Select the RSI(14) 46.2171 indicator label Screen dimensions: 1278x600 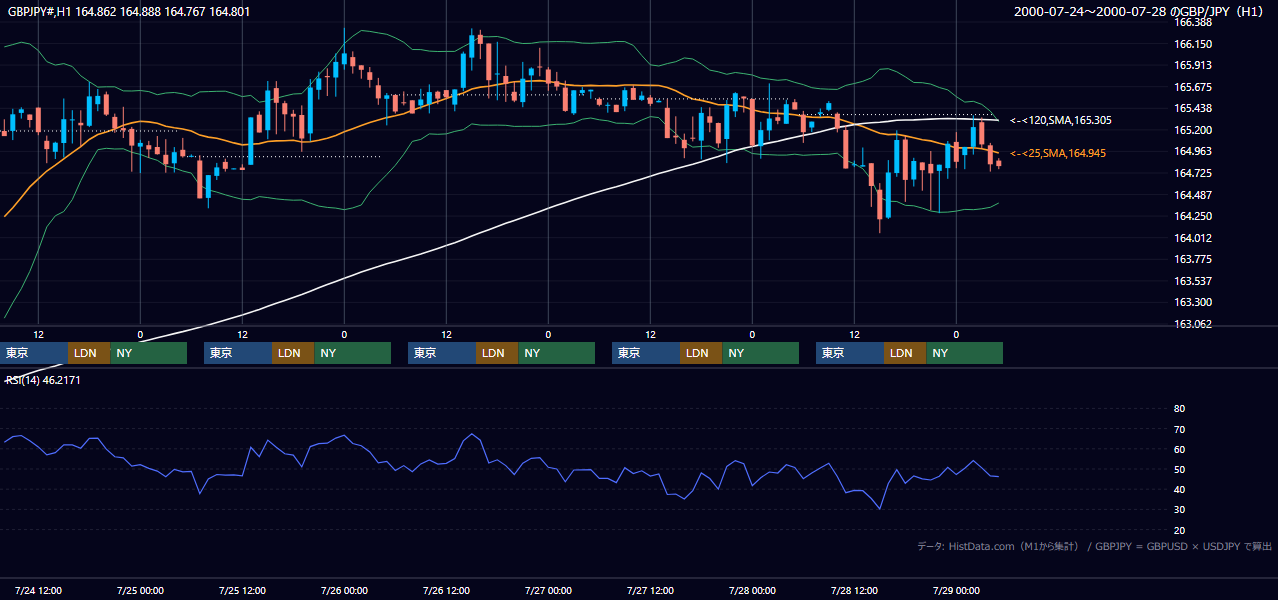(43, 380)
